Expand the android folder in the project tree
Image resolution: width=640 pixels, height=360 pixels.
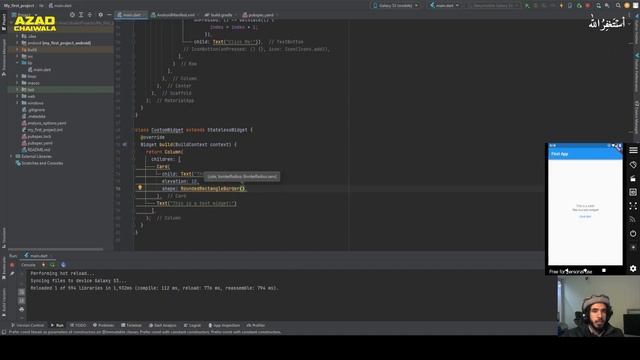click(x=17, y=43)
